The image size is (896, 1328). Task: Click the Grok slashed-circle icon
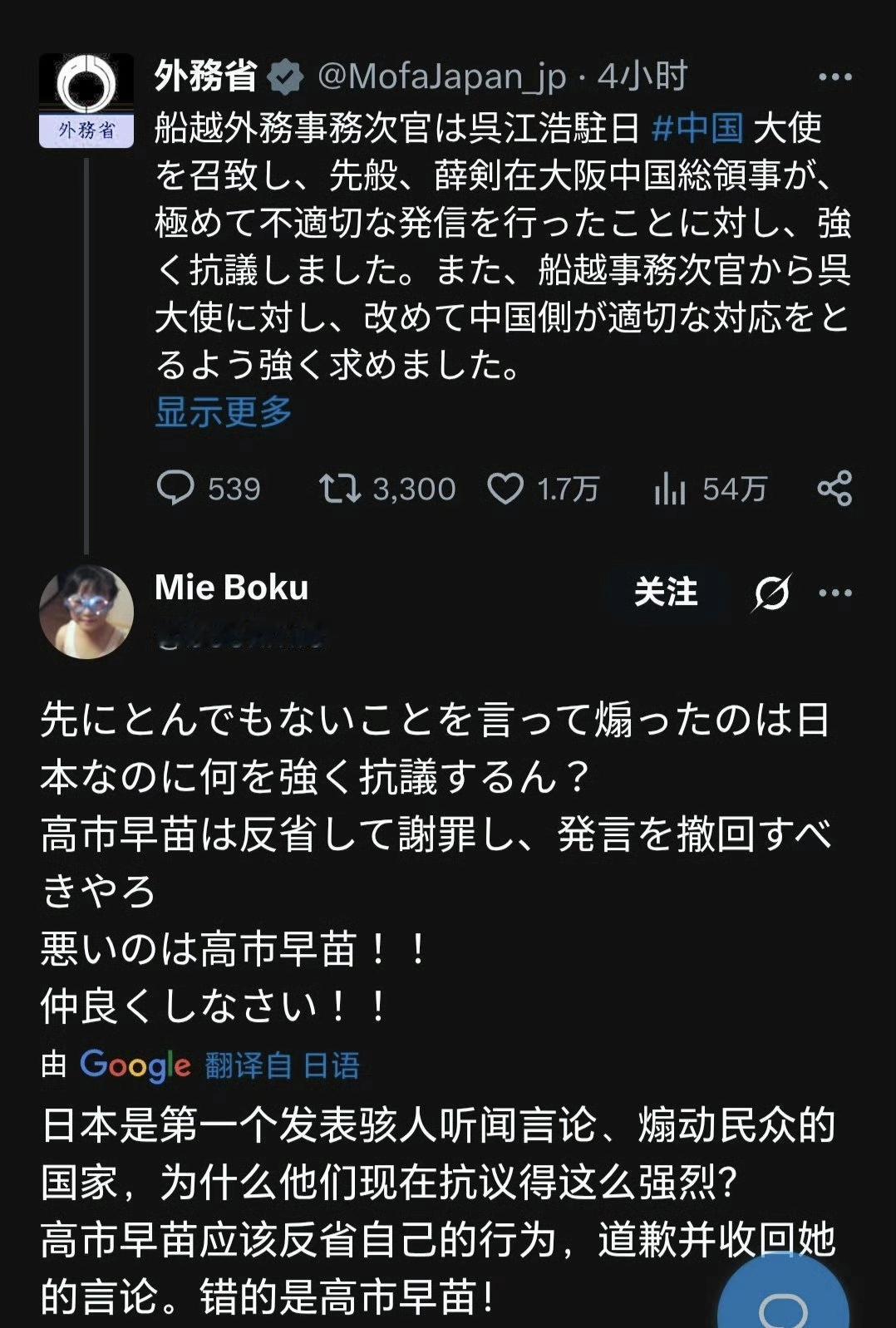coord(772,593)
